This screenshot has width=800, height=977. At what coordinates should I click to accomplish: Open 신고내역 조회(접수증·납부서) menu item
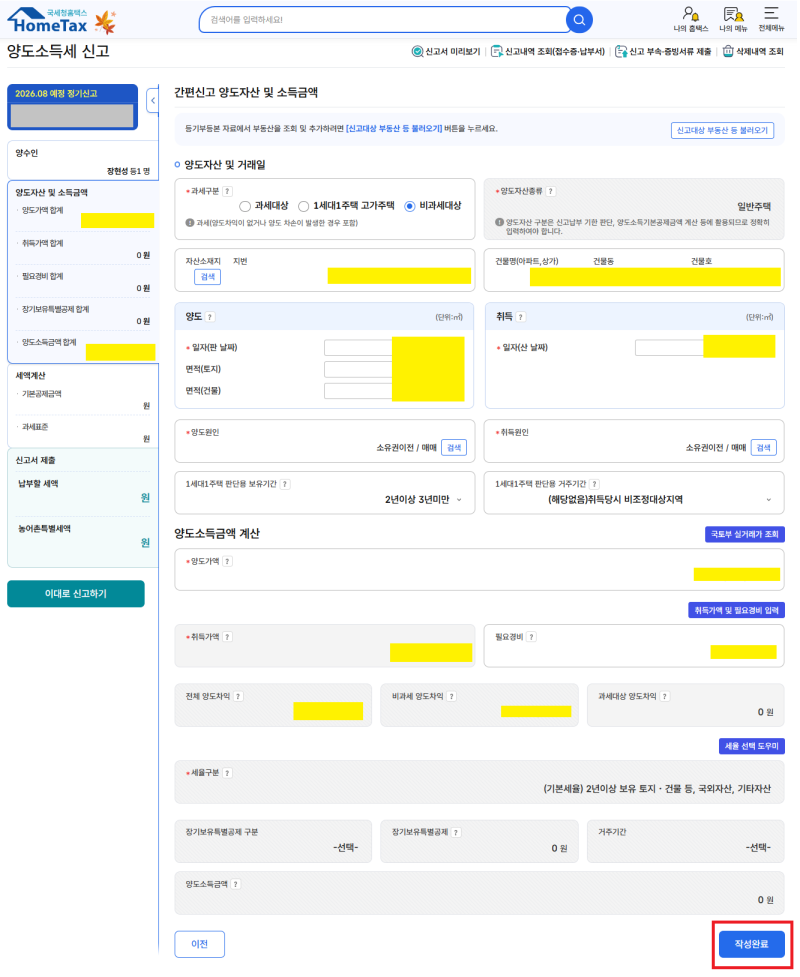(x=548, y=52)
